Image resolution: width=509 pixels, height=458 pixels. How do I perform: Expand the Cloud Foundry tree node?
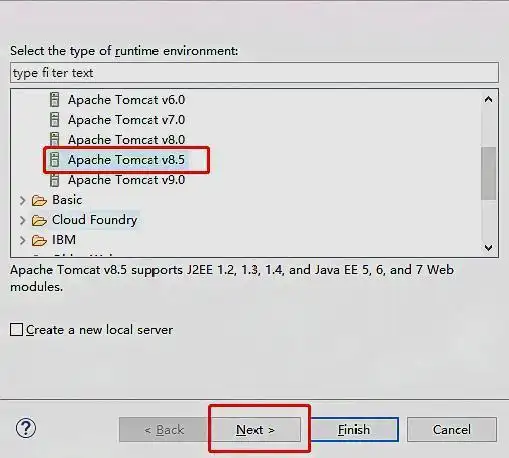pos(22,220)
